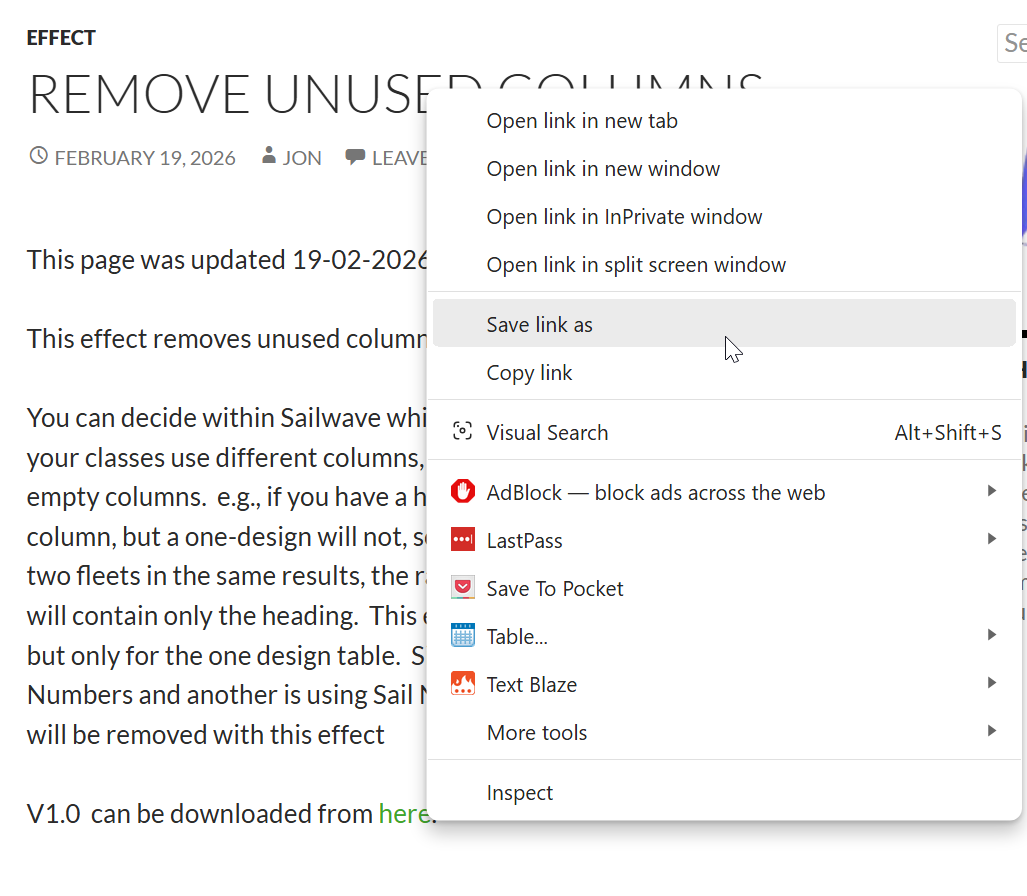Click the blue Table extension icon
The image size is (1027, 896).
462,636
